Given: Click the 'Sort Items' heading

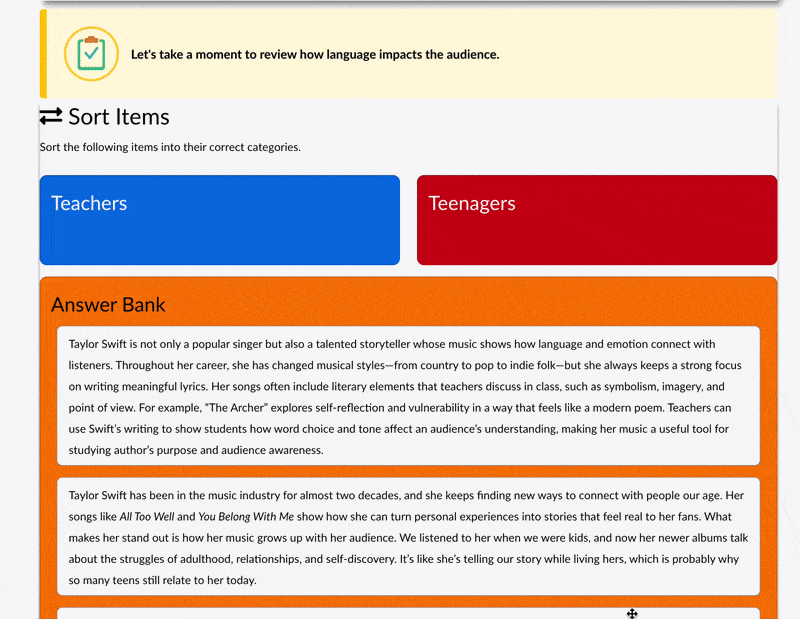Looking at the screenshot, I should 119,117.
